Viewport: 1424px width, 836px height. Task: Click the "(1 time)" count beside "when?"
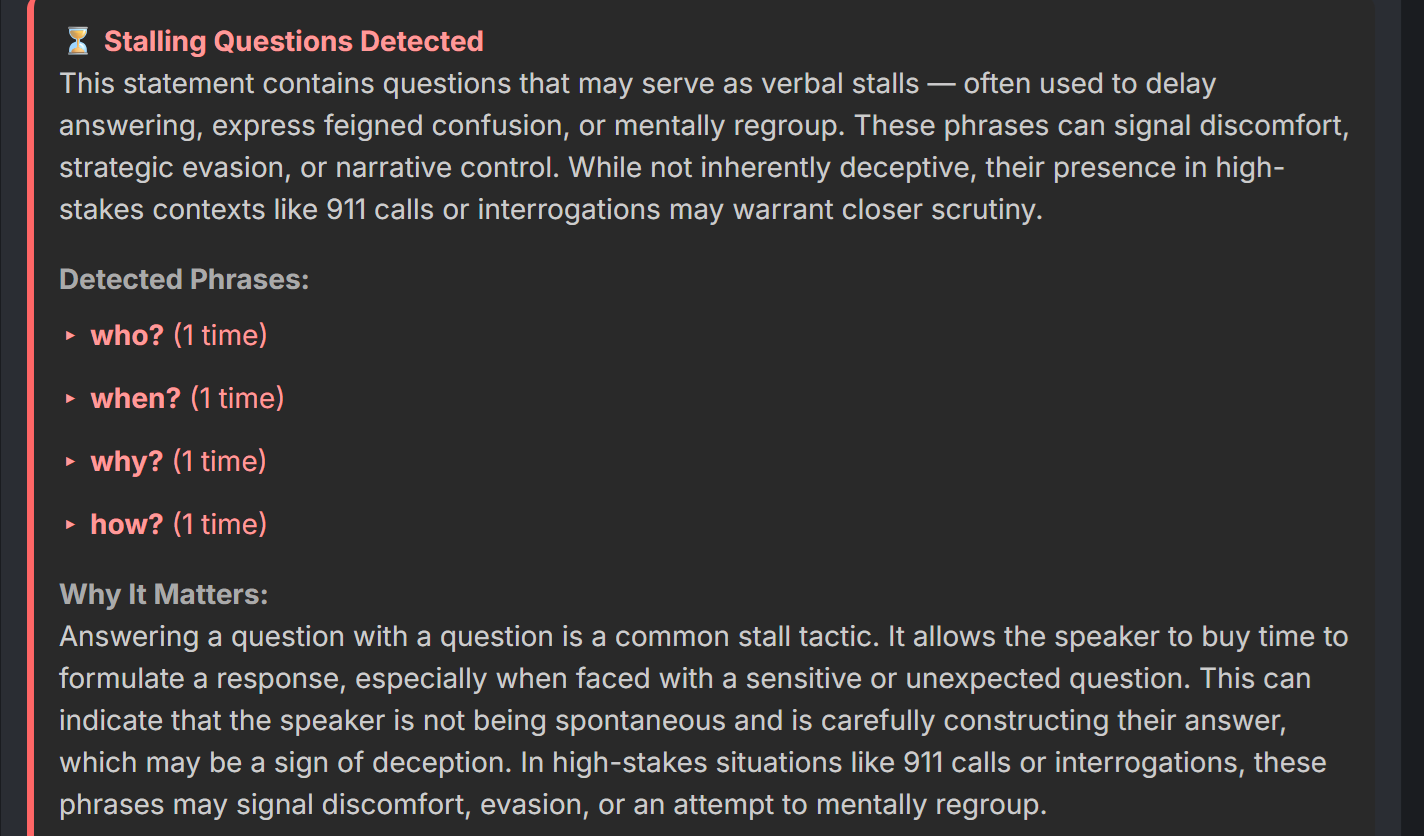pos(237,398)
